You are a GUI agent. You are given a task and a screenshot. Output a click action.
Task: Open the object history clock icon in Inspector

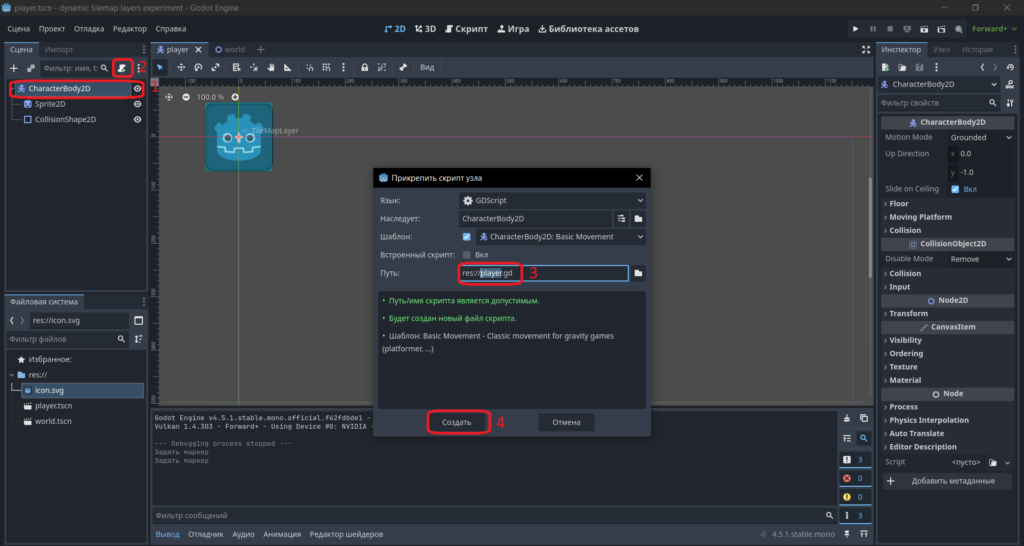click(1010, 67)
